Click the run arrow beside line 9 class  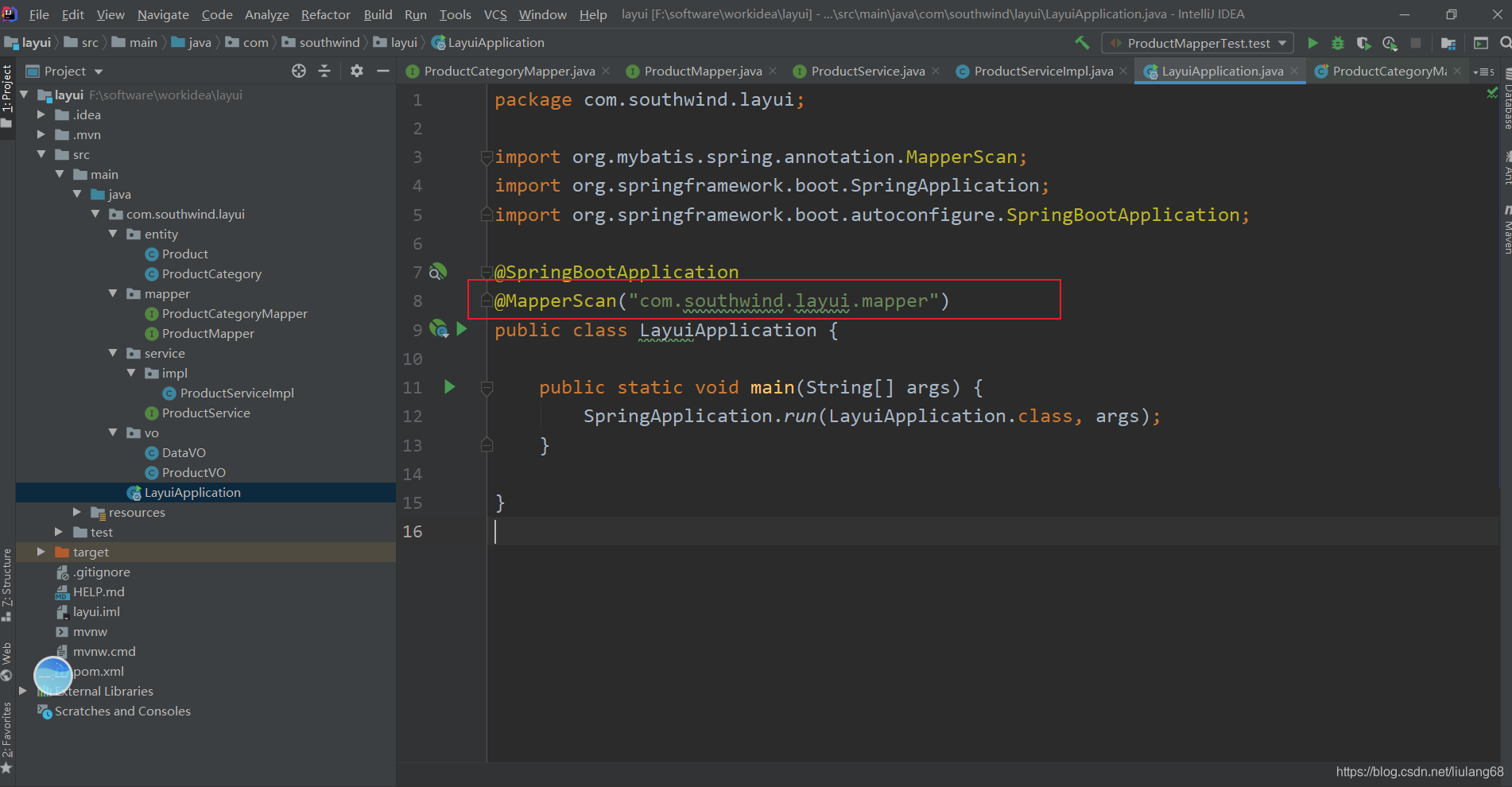point(462,329)
